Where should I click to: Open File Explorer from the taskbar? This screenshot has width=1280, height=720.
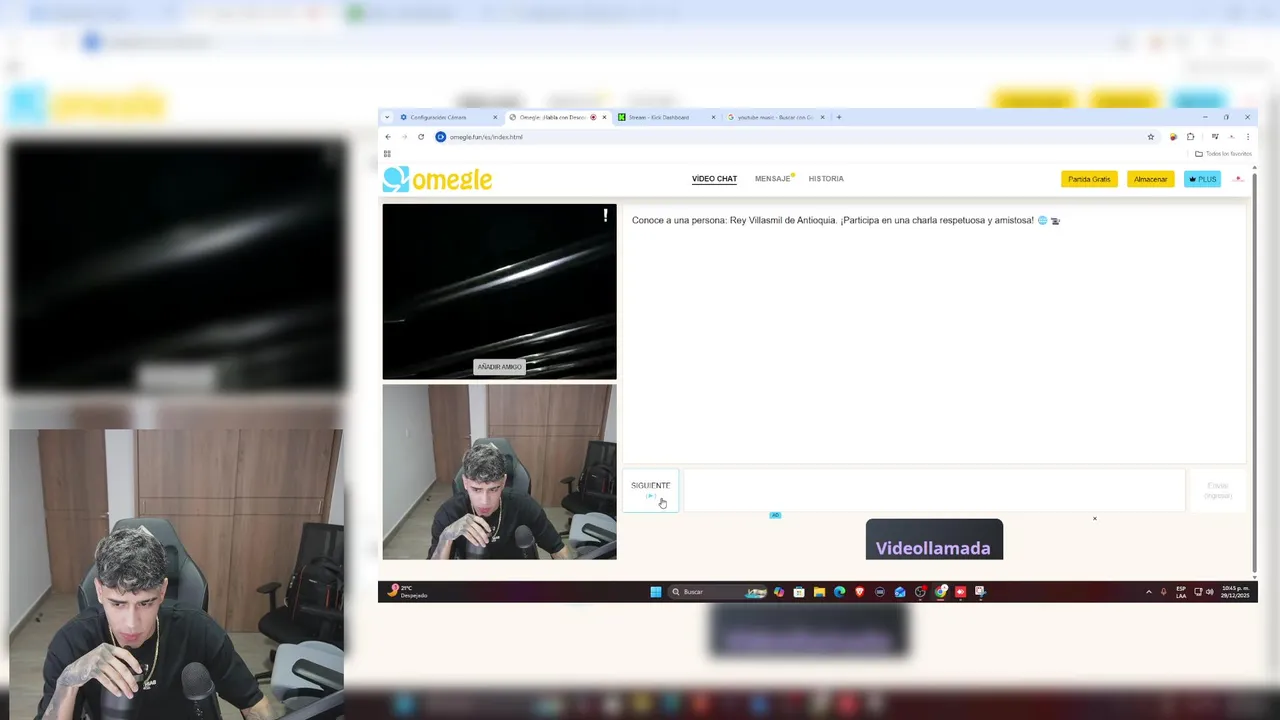pyautogui.click(x=819, y=592)
